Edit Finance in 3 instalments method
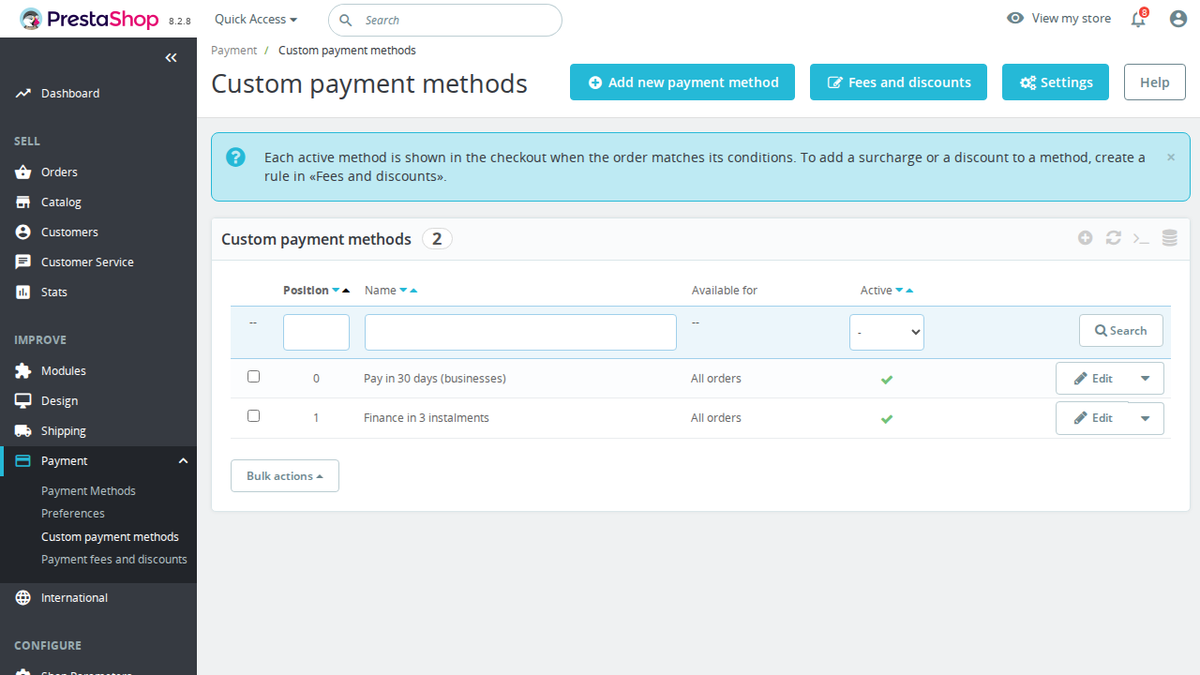Image resolution: width=1200 pixels, height=675 pixels. click(1093, 418)
